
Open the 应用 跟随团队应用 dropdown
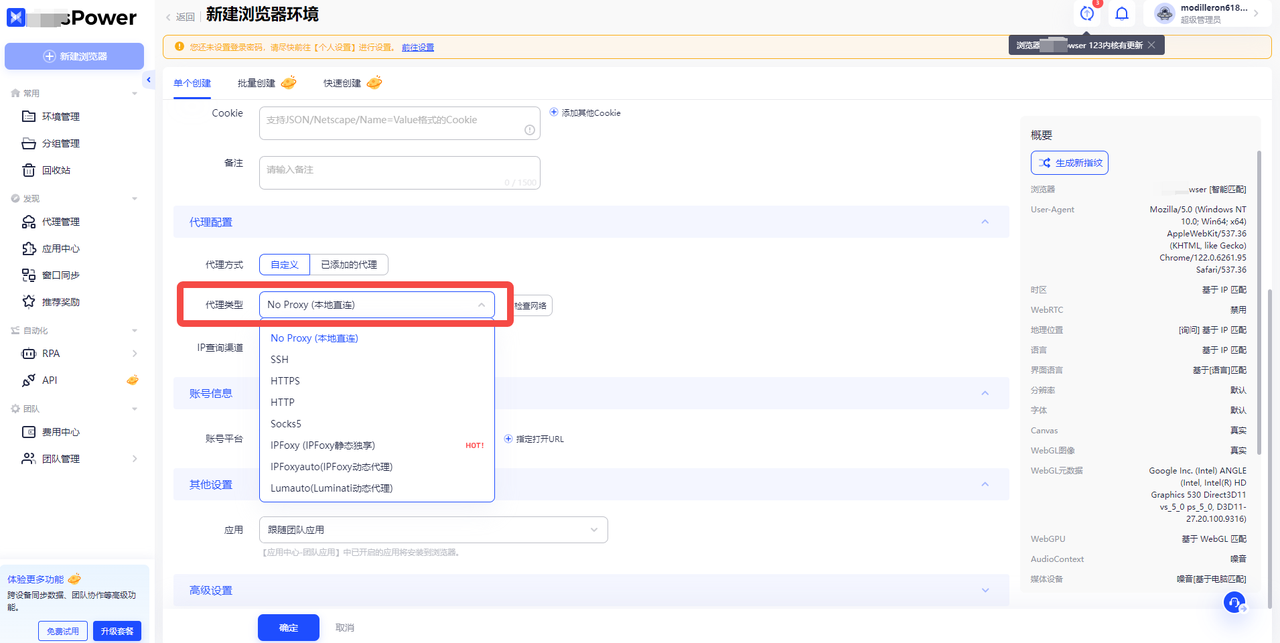(x=432, y=529)
